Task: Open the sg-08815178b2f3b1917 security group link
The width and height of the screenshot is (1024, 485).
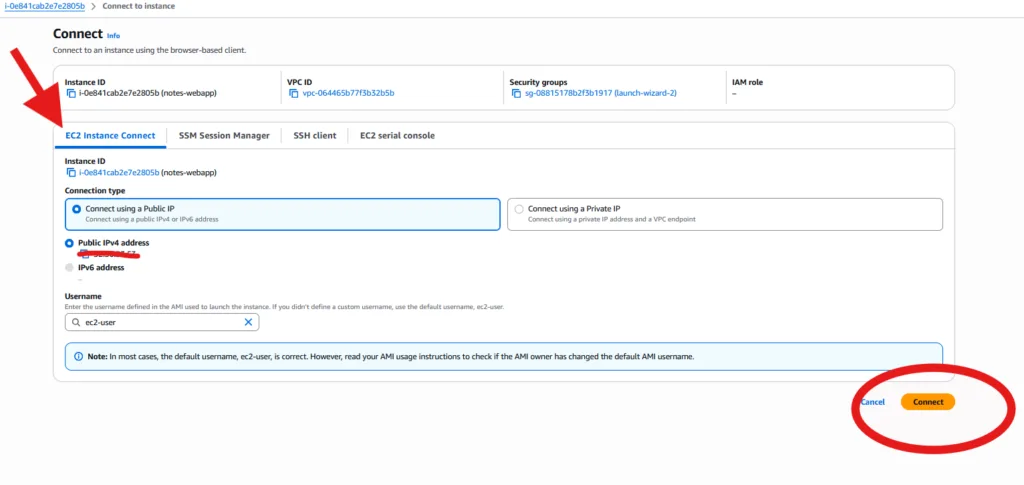Action: [x=600, y=93]
